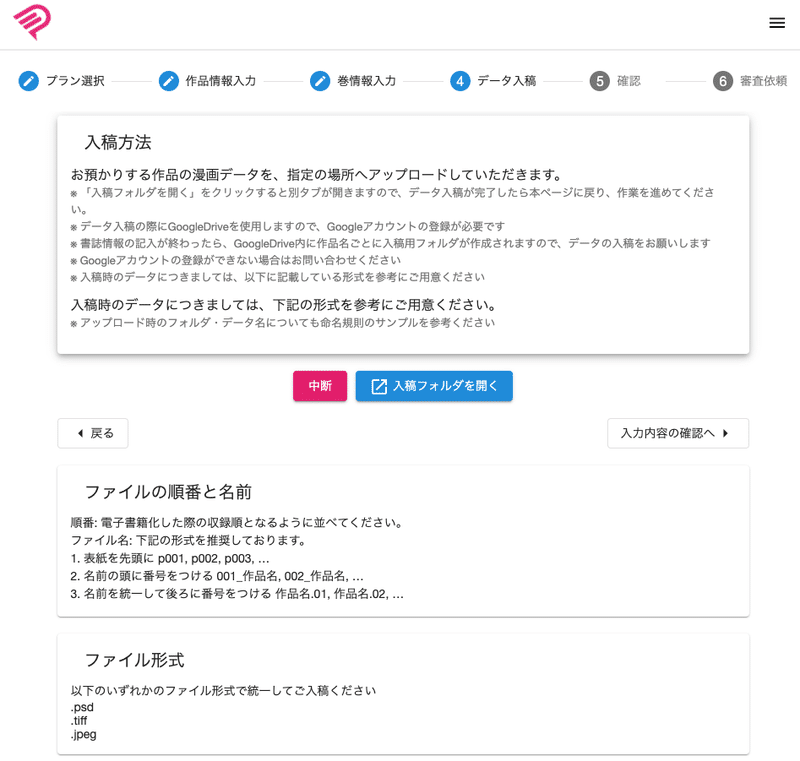Click the pencil icon for 巻情報入力 step
Viewport: 800px width, 761px height.
click(320, 82)
